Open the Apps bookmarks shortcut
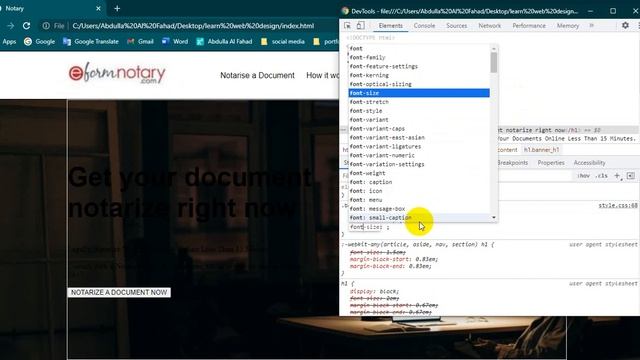 [x=9, y=41]
